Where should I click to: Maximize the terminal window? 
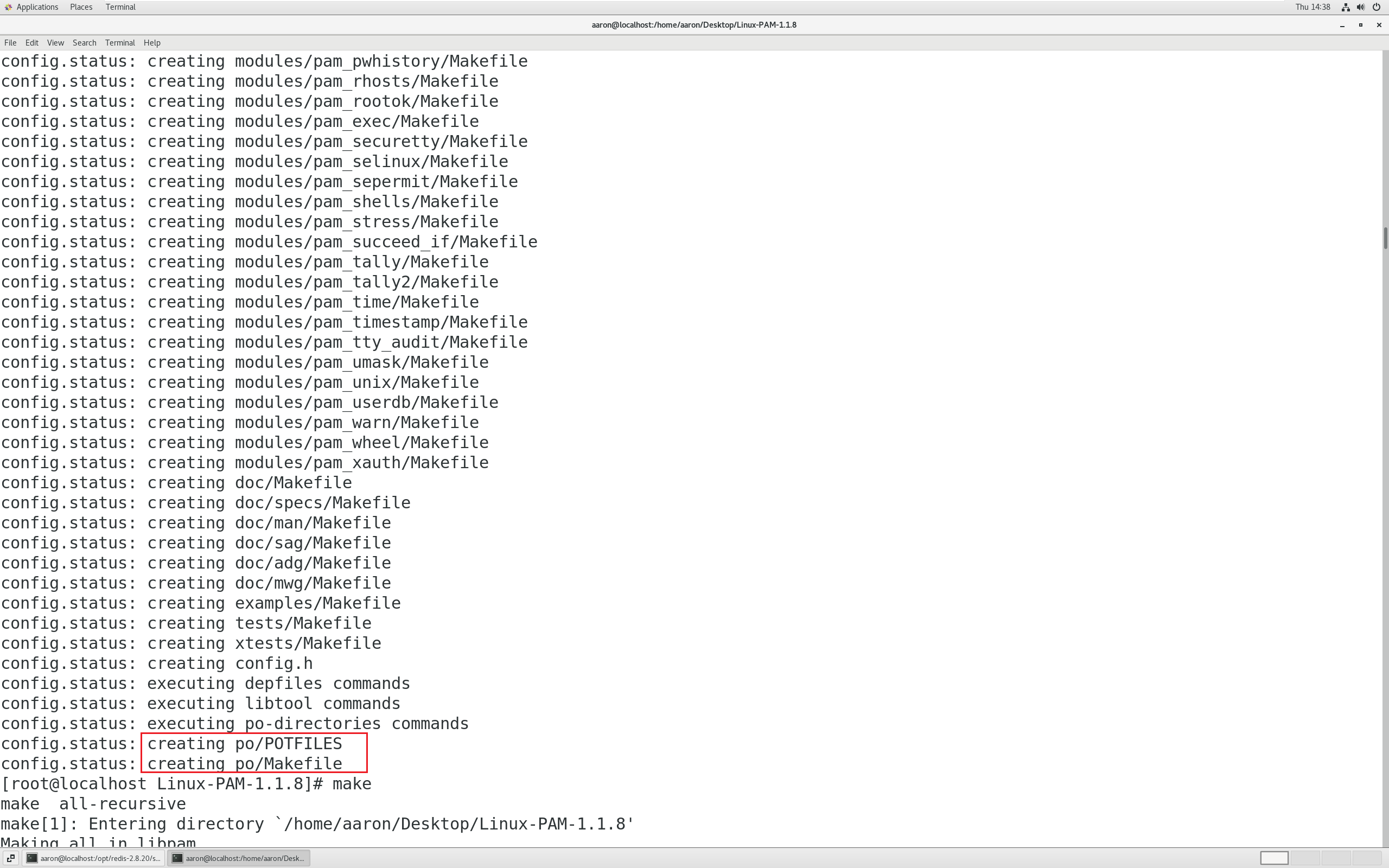click(x=1360, y=25)
